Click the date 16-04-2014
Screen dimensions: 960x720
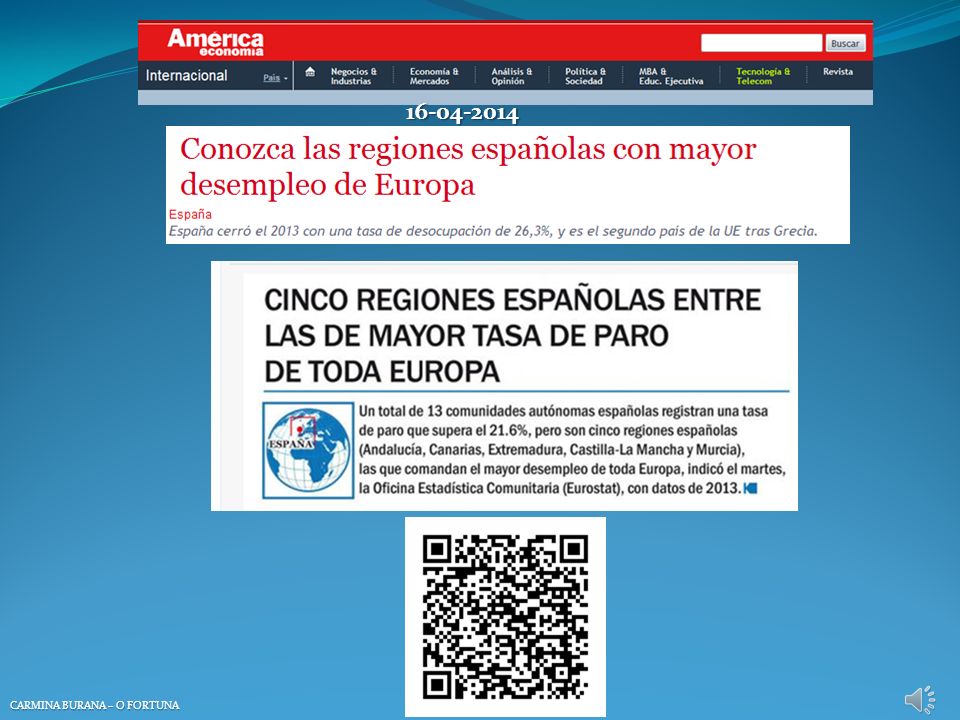click(462, 113)
